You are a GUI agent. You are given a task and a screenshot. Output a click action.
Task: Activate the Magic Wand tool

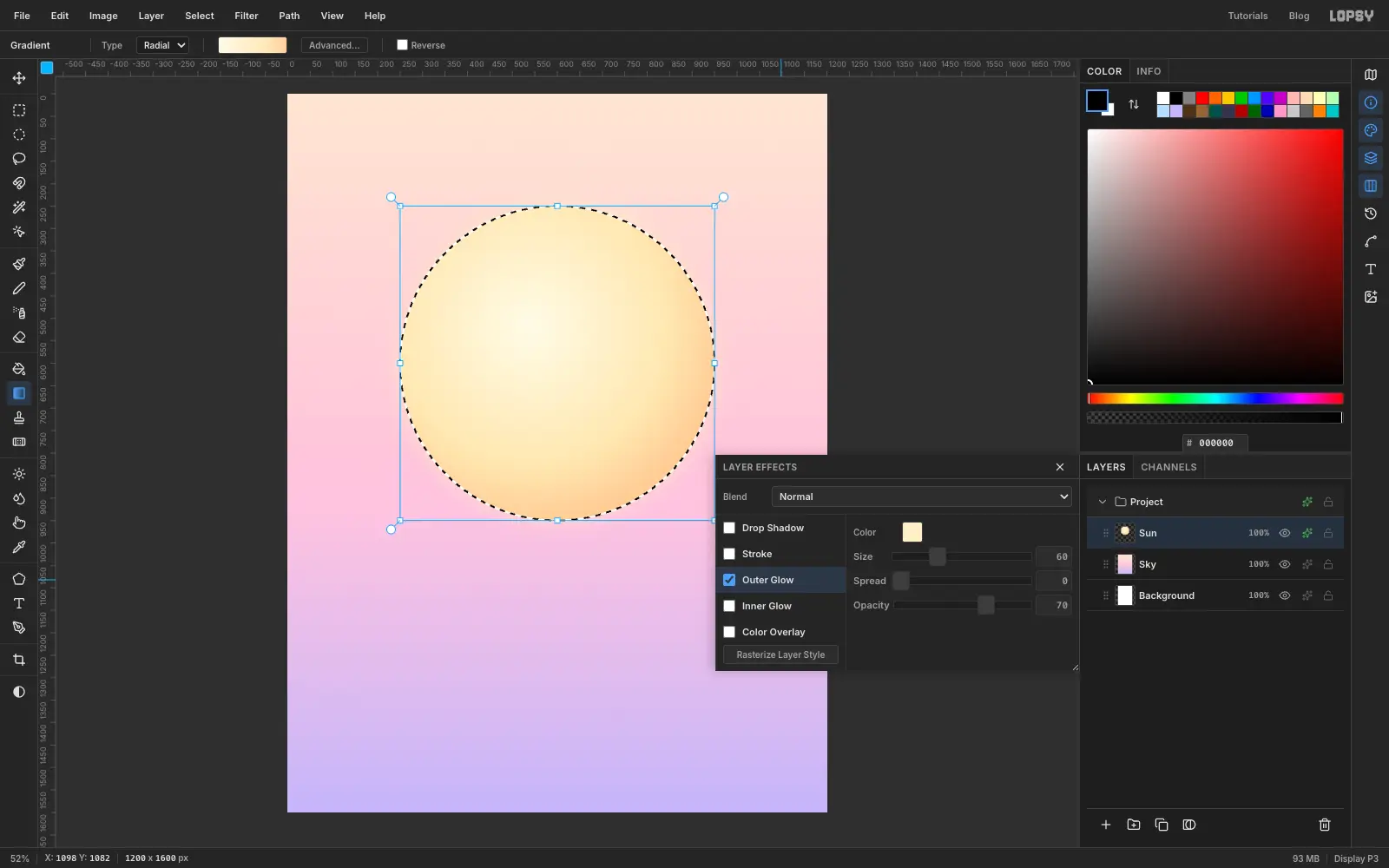tap(19, 207)
